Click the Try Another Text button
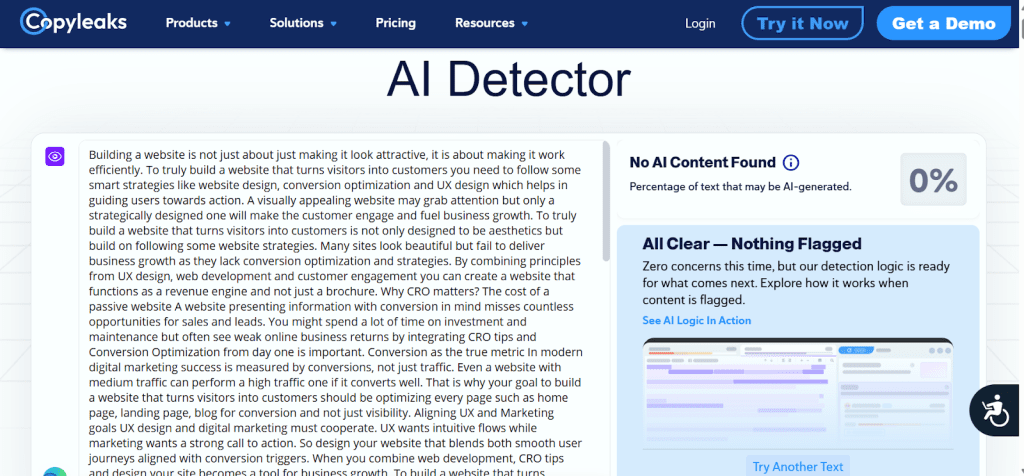 [797, 466]
